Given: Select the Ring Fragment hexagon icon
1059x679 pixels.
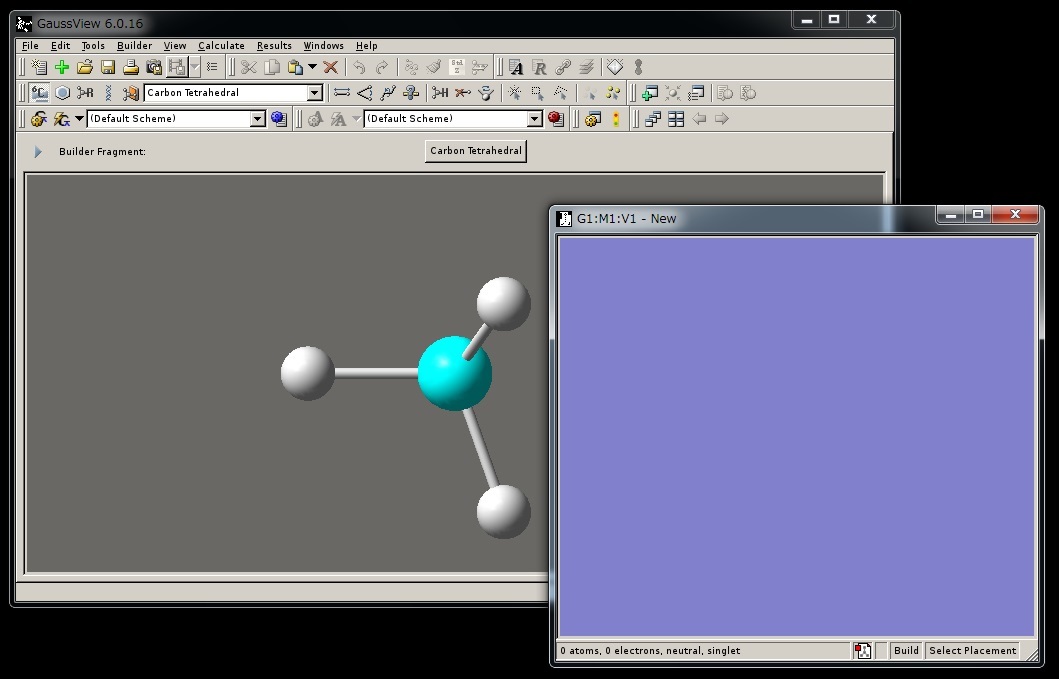Looking at the screenshot, I should (x=62, y=93).
